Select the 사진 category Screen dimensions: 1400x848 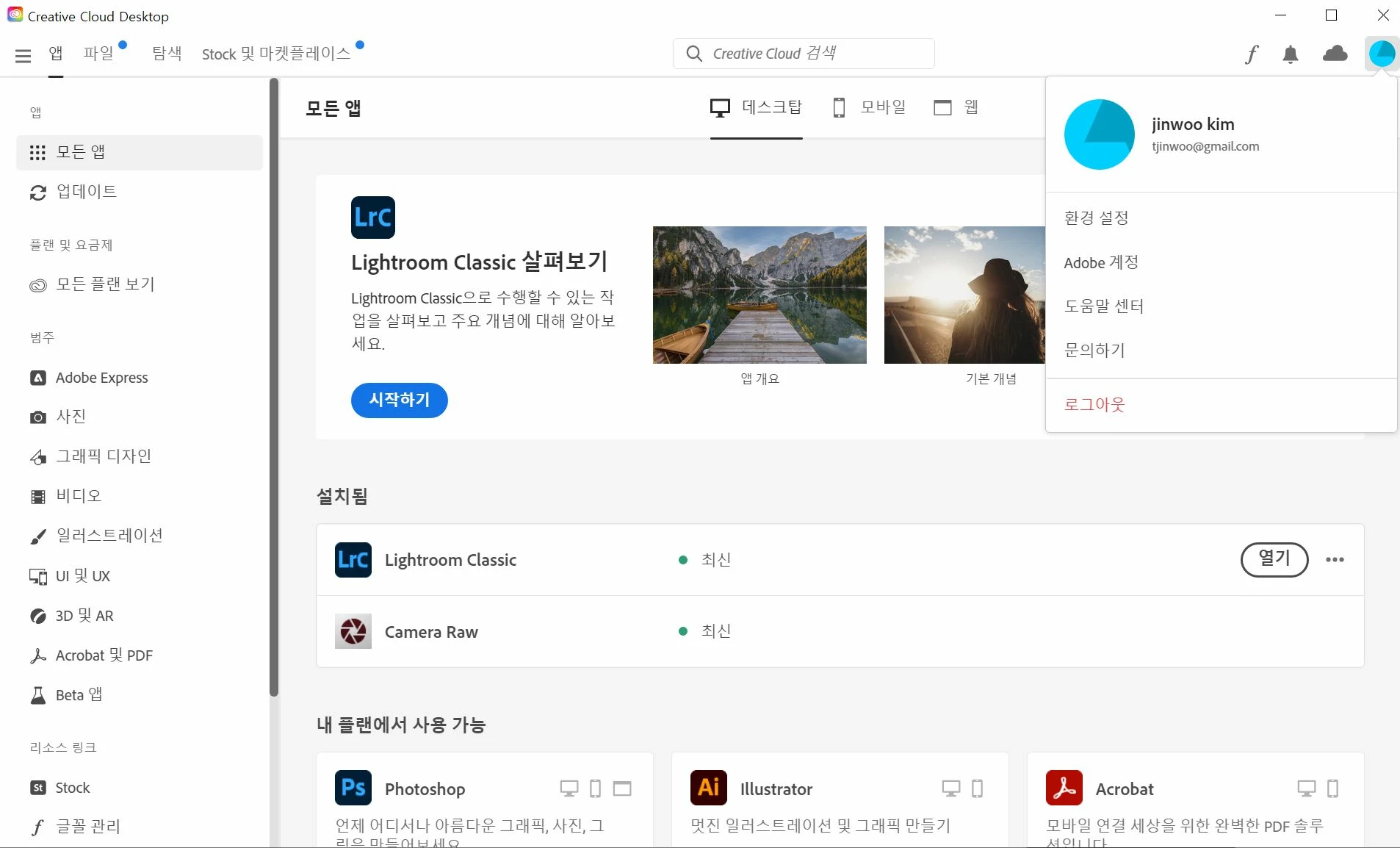point(58,417)
